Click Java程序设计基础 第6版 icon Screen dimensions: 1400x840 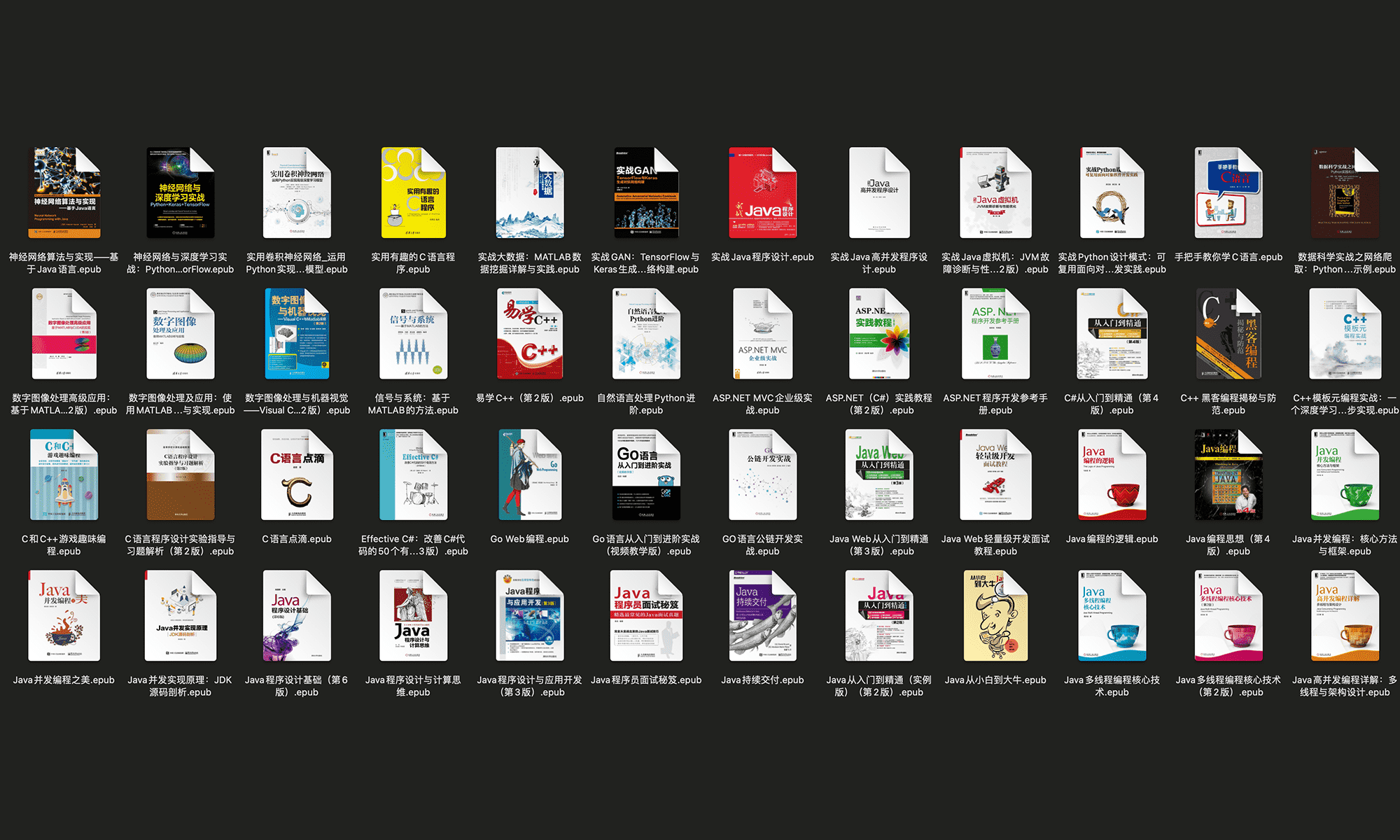tap(297, 615)
